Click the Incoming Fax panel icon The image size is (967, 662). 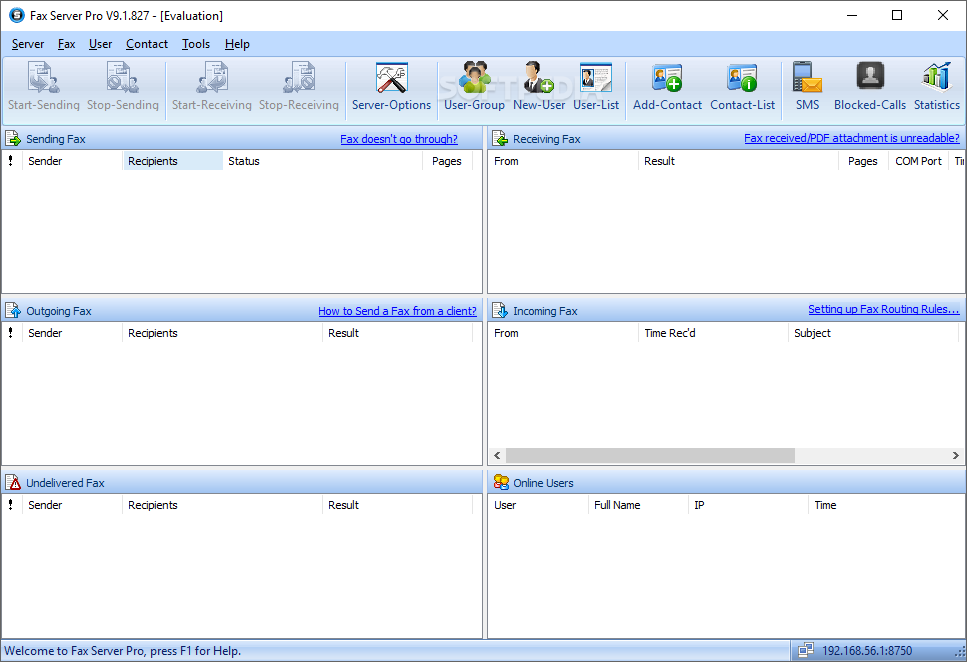click(x=500, y=310)
